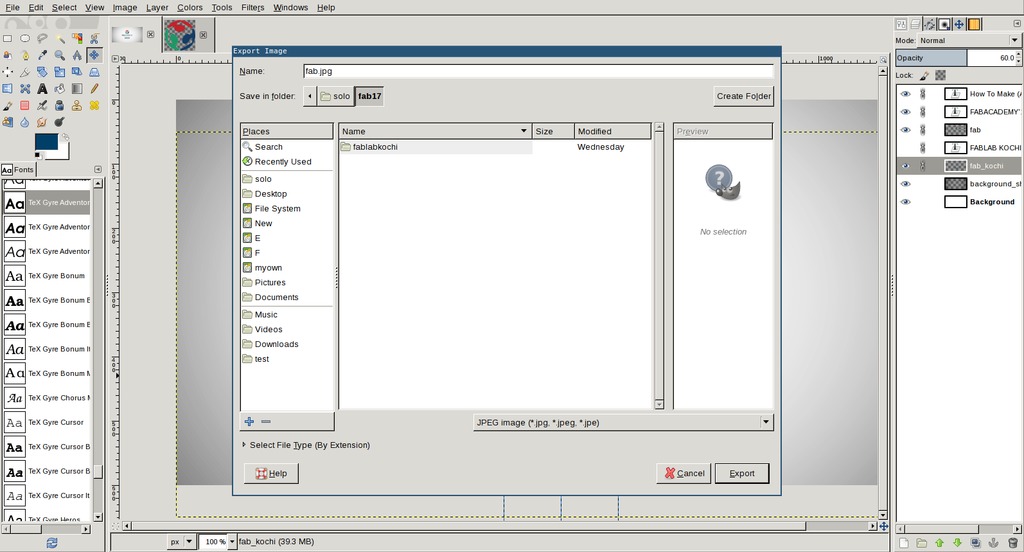Open the px unit dropdown

tap(182, 542)
